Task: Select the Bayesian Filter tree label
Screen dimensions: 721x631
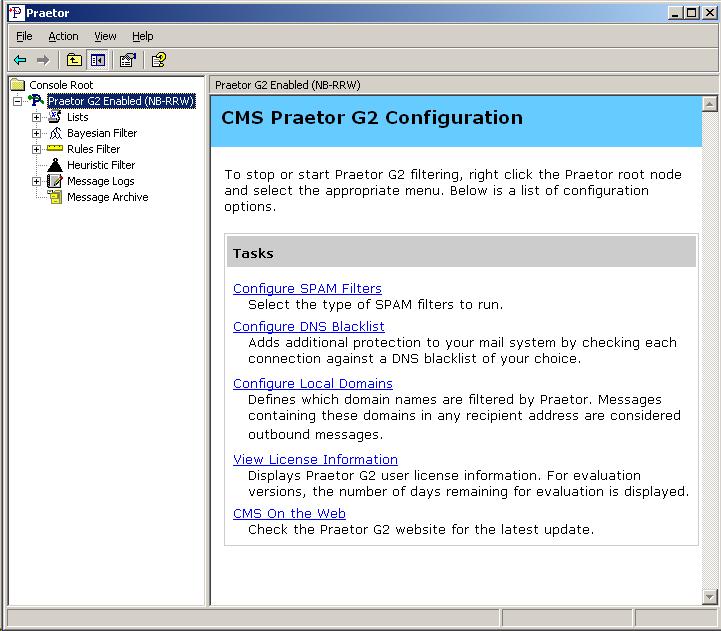Action: pos(102,133)
